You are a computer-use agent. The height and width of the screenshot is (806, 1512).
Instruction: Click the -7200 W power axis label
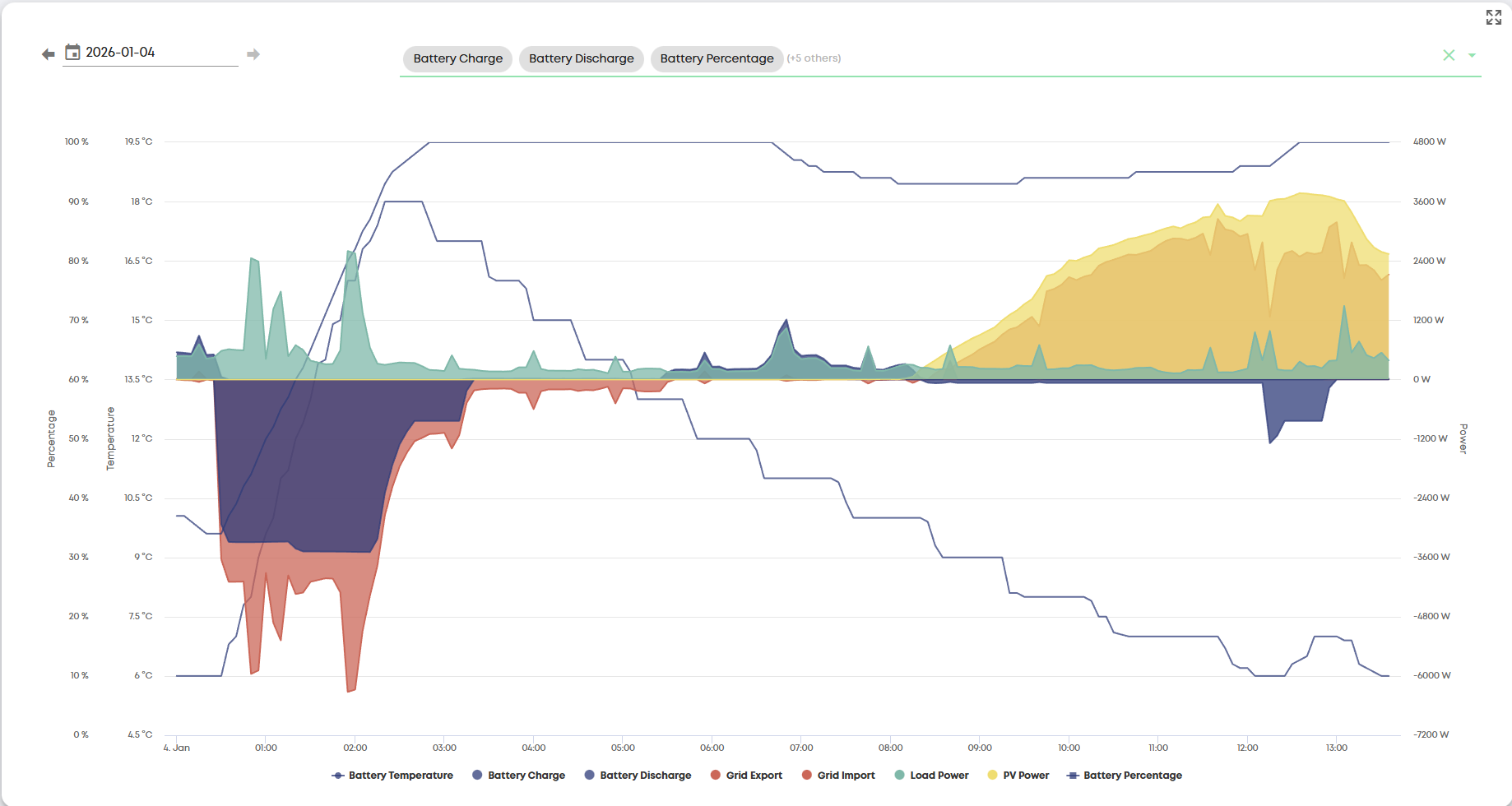(1431, 734)
